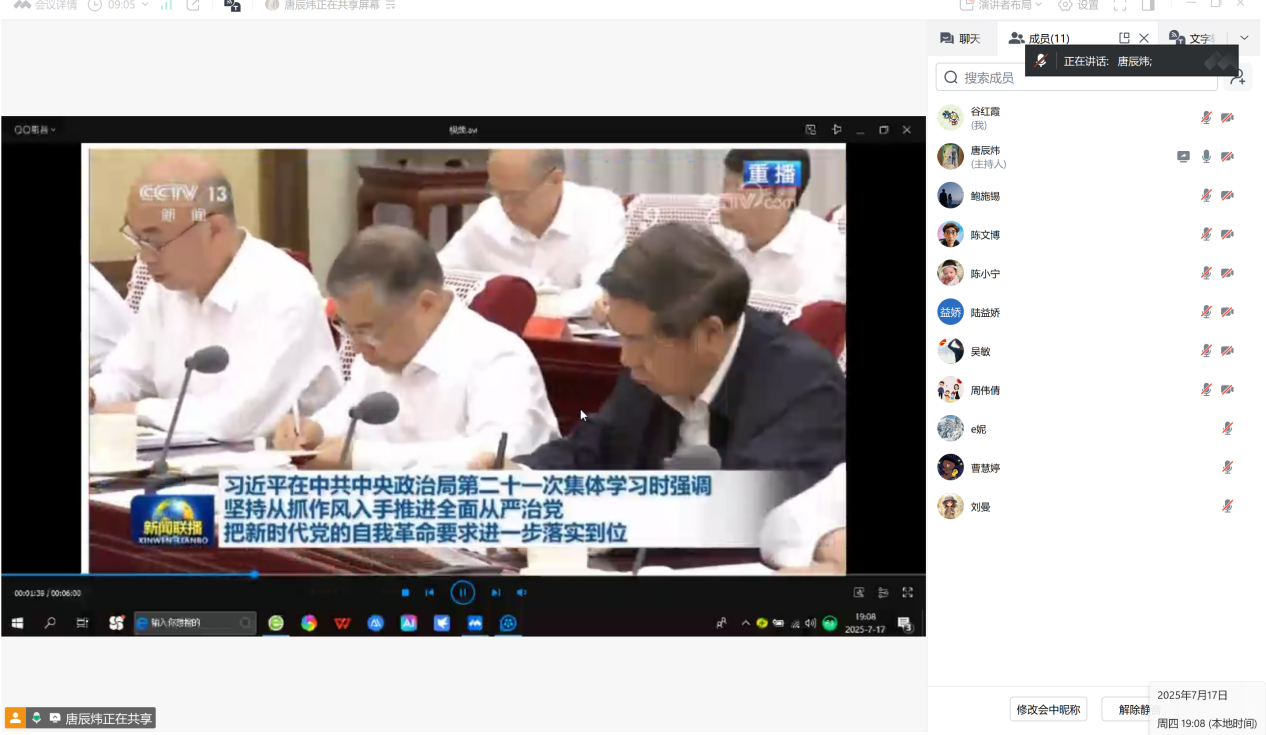Enter full screen from the top bar
Viewport: 1266px width, 735px height.
pyautogui.click(x=1120, y=5)
